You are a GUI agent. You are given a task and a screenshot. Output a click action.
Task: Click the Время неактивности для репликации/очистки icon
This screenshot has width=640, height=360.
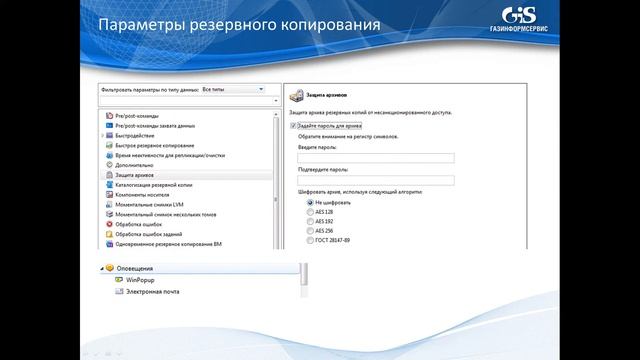[x=109, y=155]
